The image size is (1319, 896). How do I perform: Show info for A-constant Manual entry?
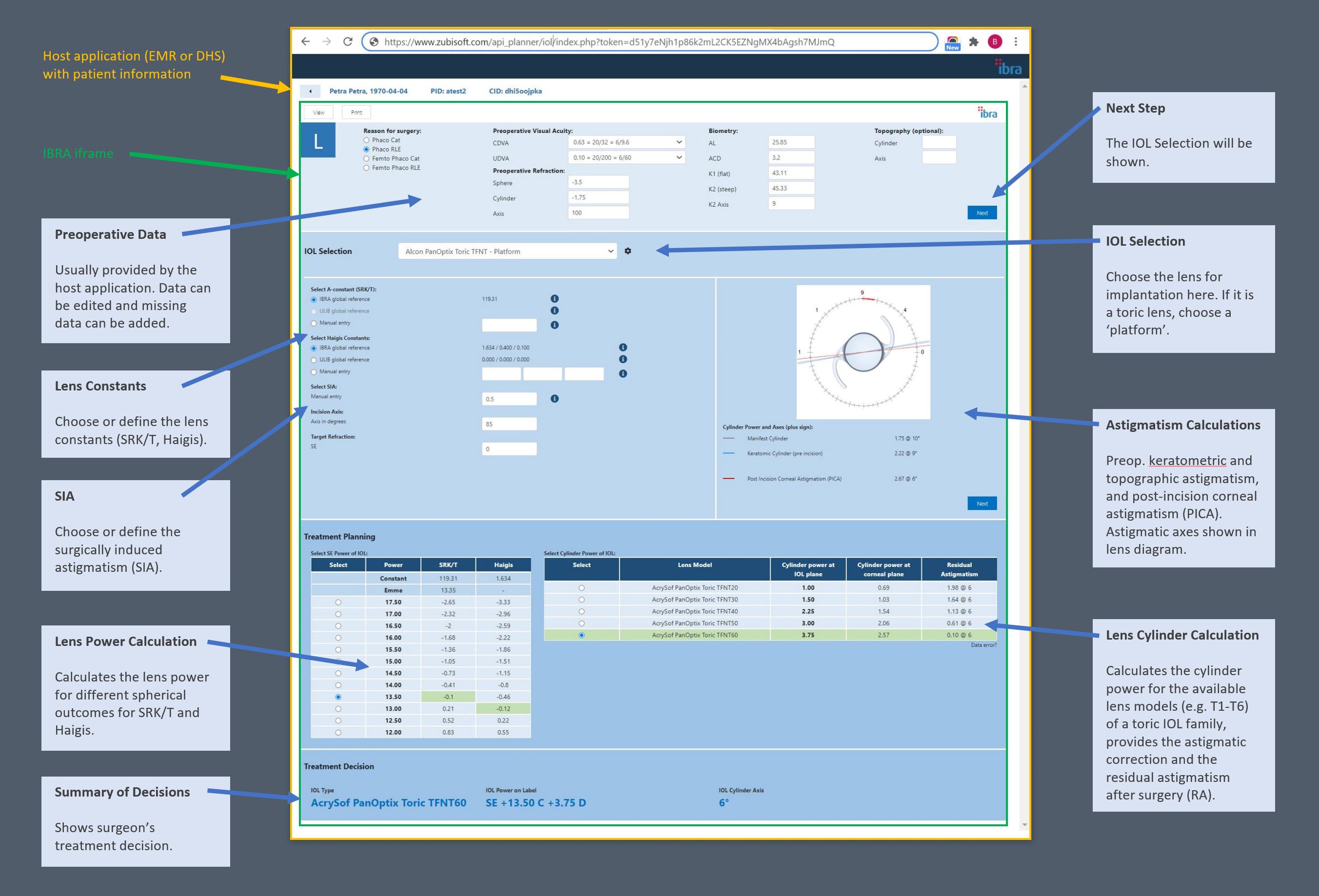(554, 325)
